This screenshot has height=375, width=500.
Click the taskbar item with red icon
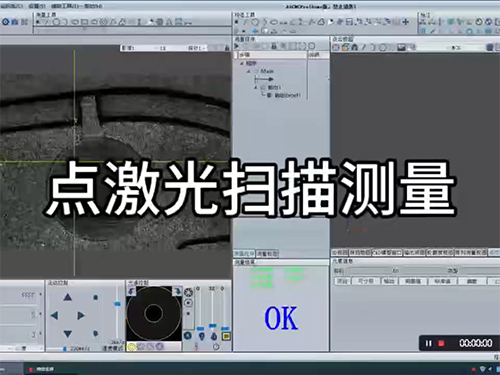(x=41, y=369)
